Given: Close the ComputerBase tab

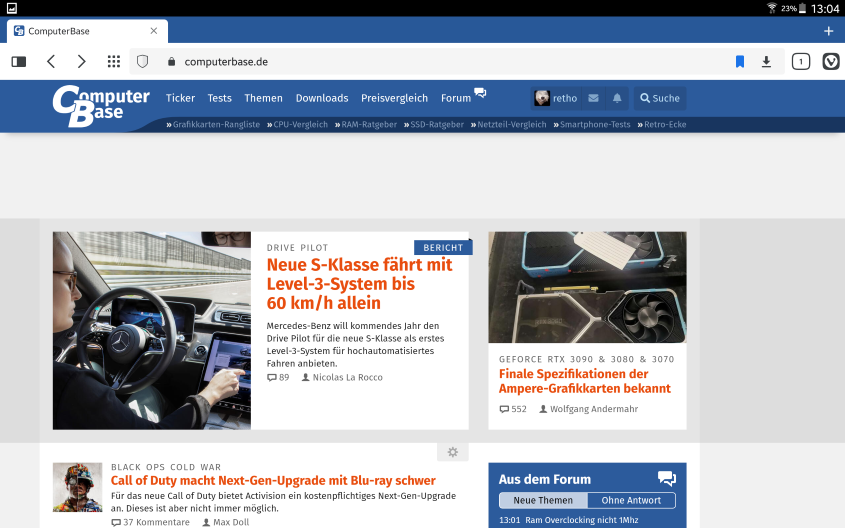Looking at the screenshot, I should pyautogui.click(x=154, y=31).
